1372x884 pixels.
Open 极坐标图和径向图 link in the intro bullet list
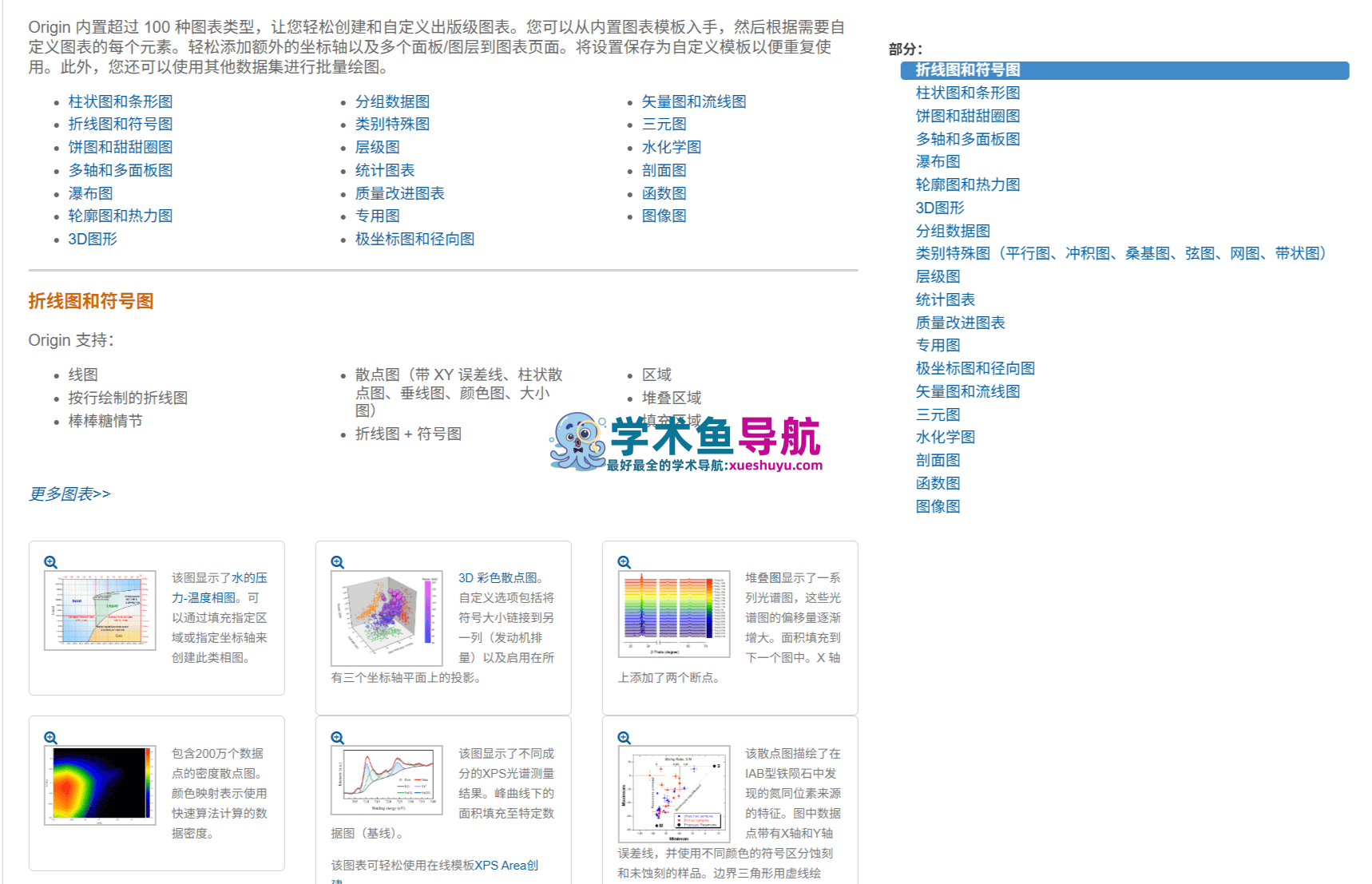415,240
